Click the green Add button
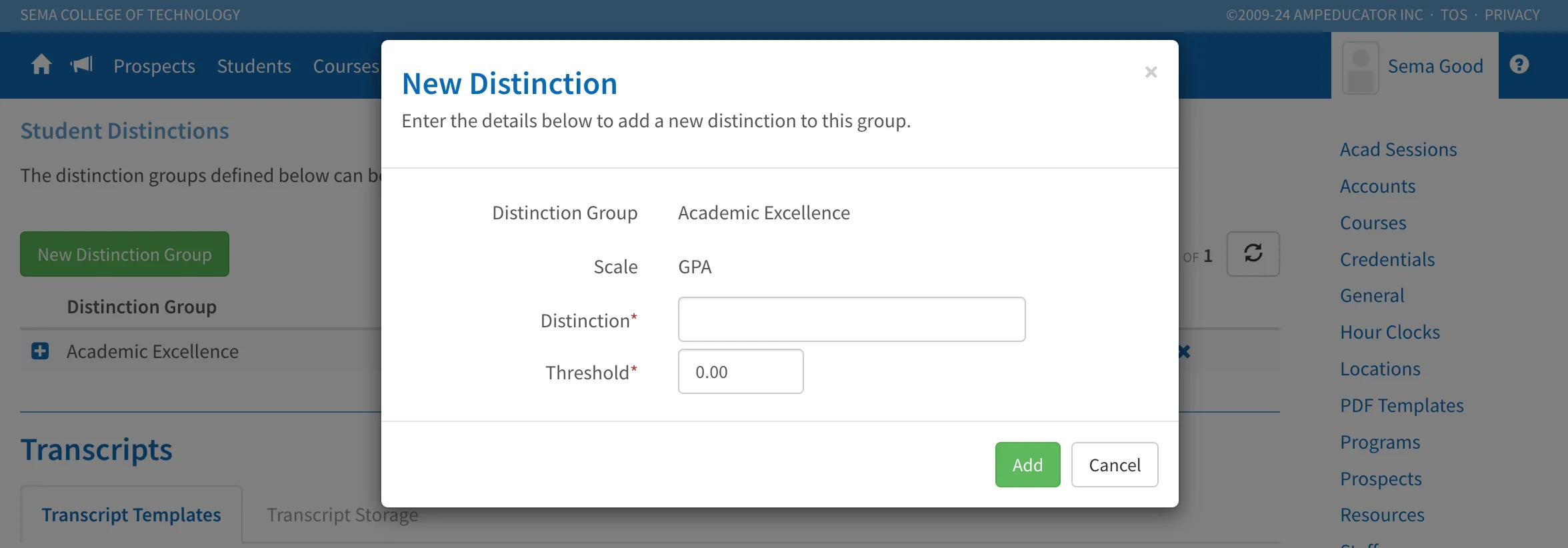 click(x=1027, y=465)
